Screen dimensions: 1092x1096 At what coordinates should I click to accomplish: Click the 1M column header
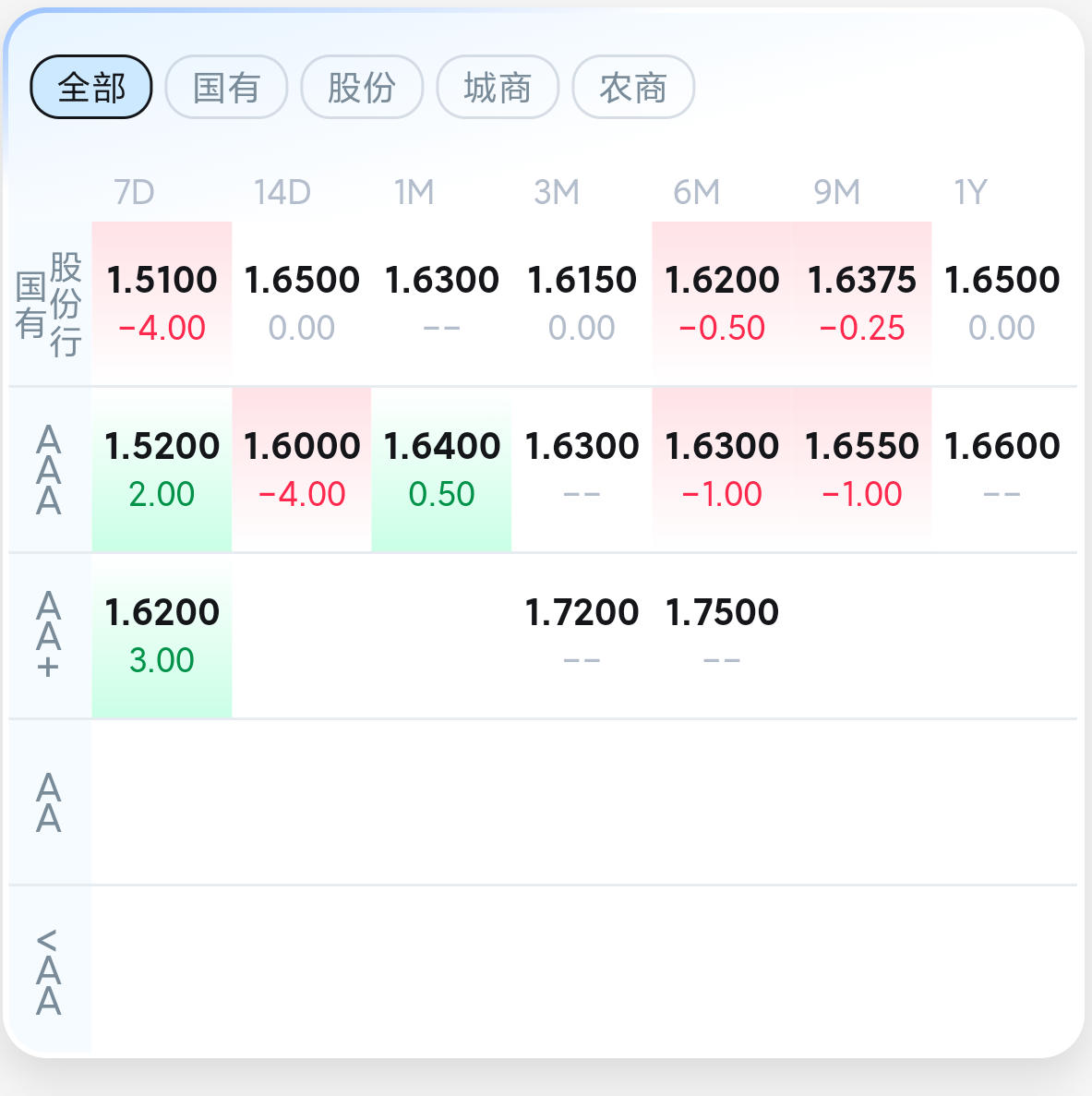pyautogui.click(x=414, y=191)
